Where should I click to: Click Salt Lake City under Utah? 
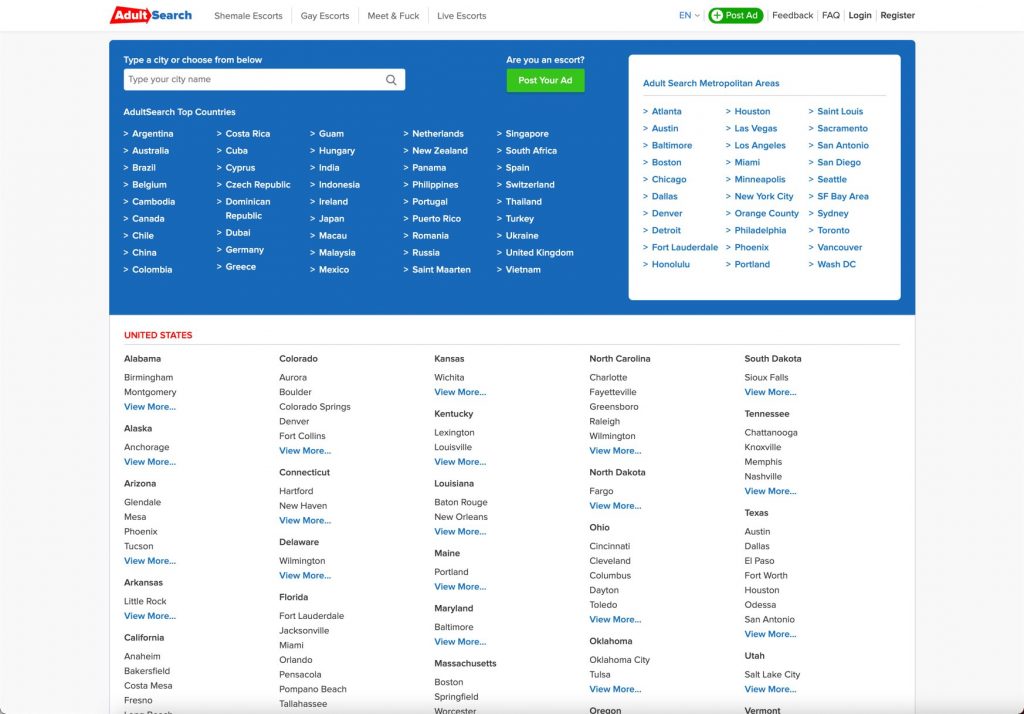[x=772, y=674]
